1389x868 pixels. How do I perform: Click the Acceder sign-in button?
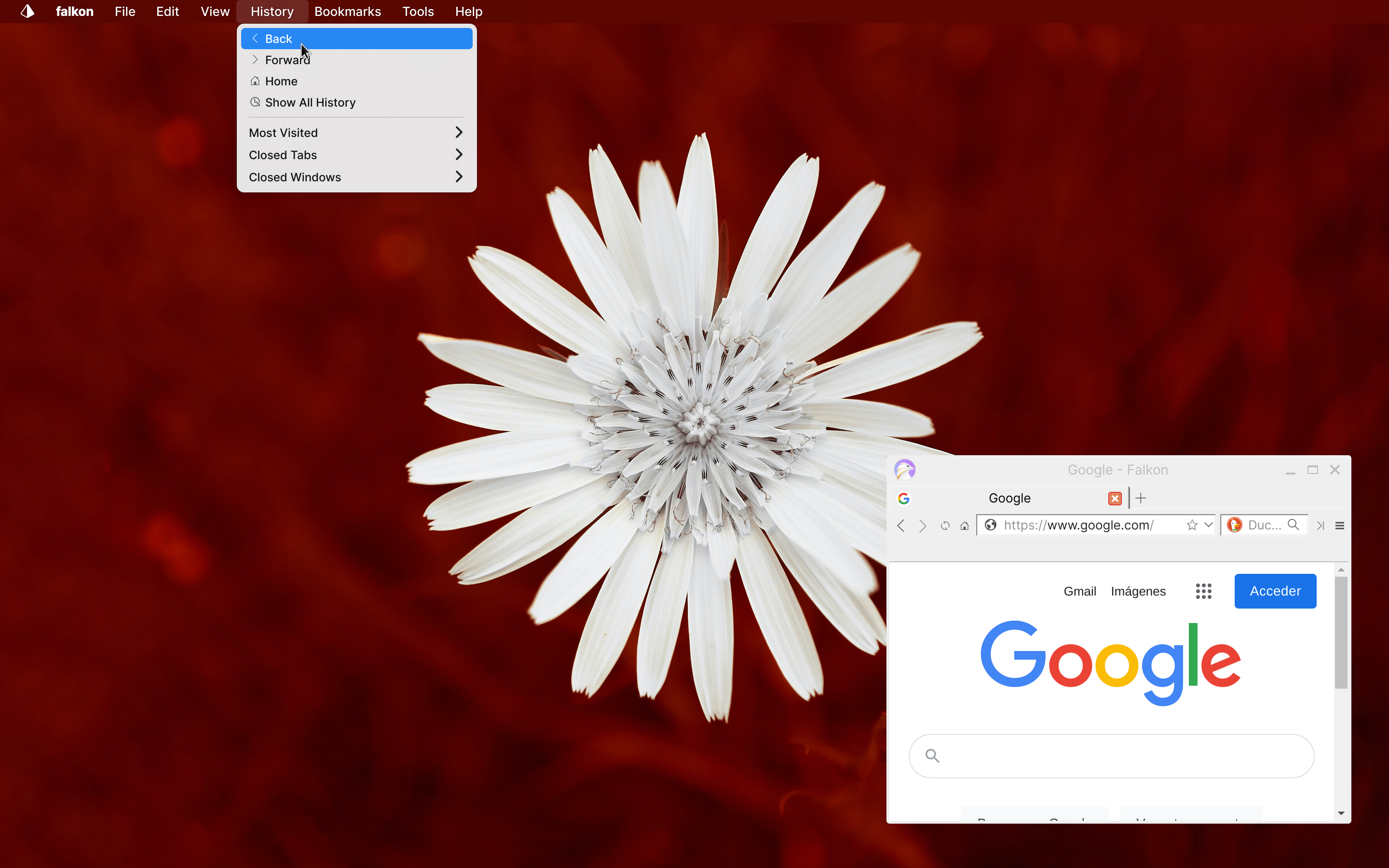1275,591
